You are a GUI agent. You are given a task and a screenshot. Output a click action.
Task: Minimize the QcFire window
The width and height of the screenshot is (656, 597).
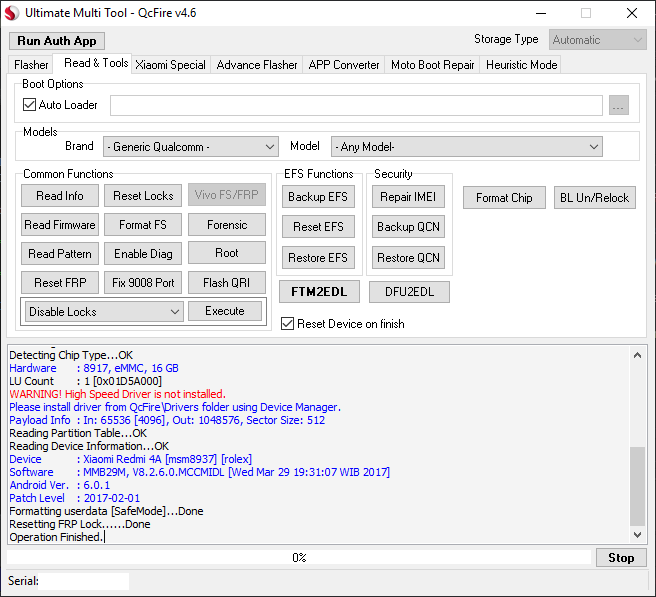(541, 13)
